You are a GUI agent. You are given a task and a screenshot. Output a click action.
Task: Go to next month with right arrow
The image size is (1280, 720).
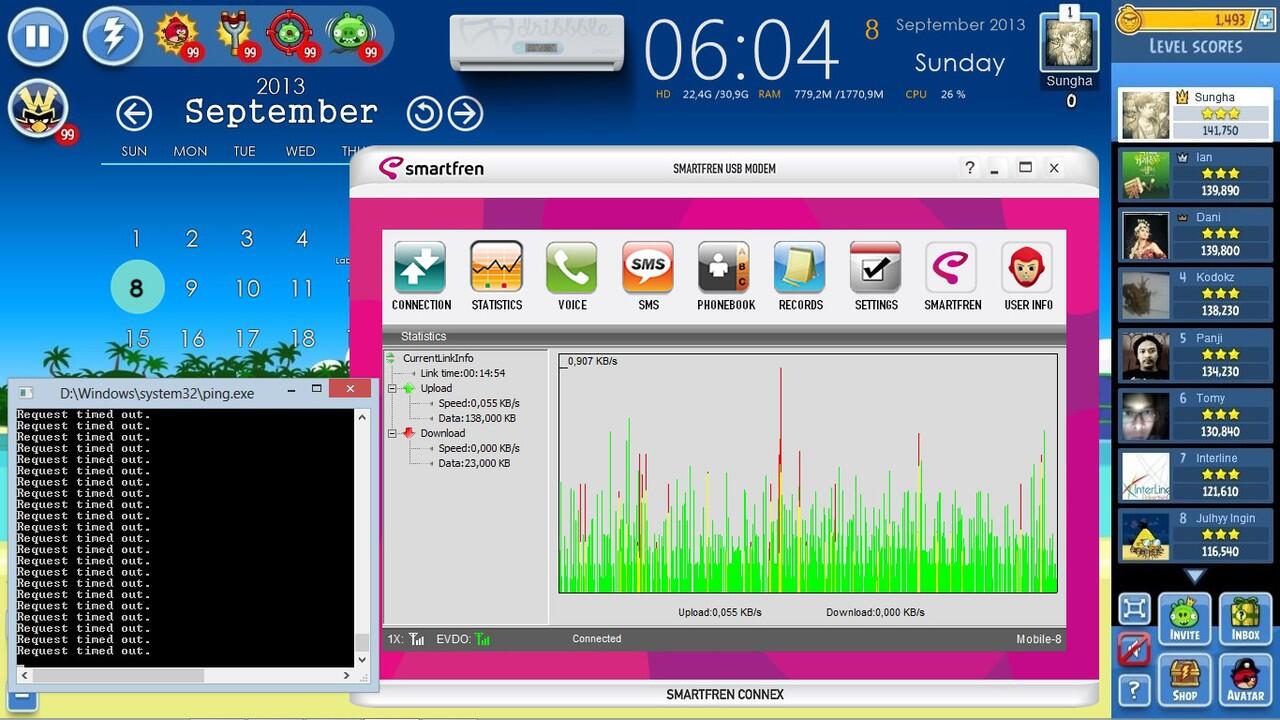(465, 113)
